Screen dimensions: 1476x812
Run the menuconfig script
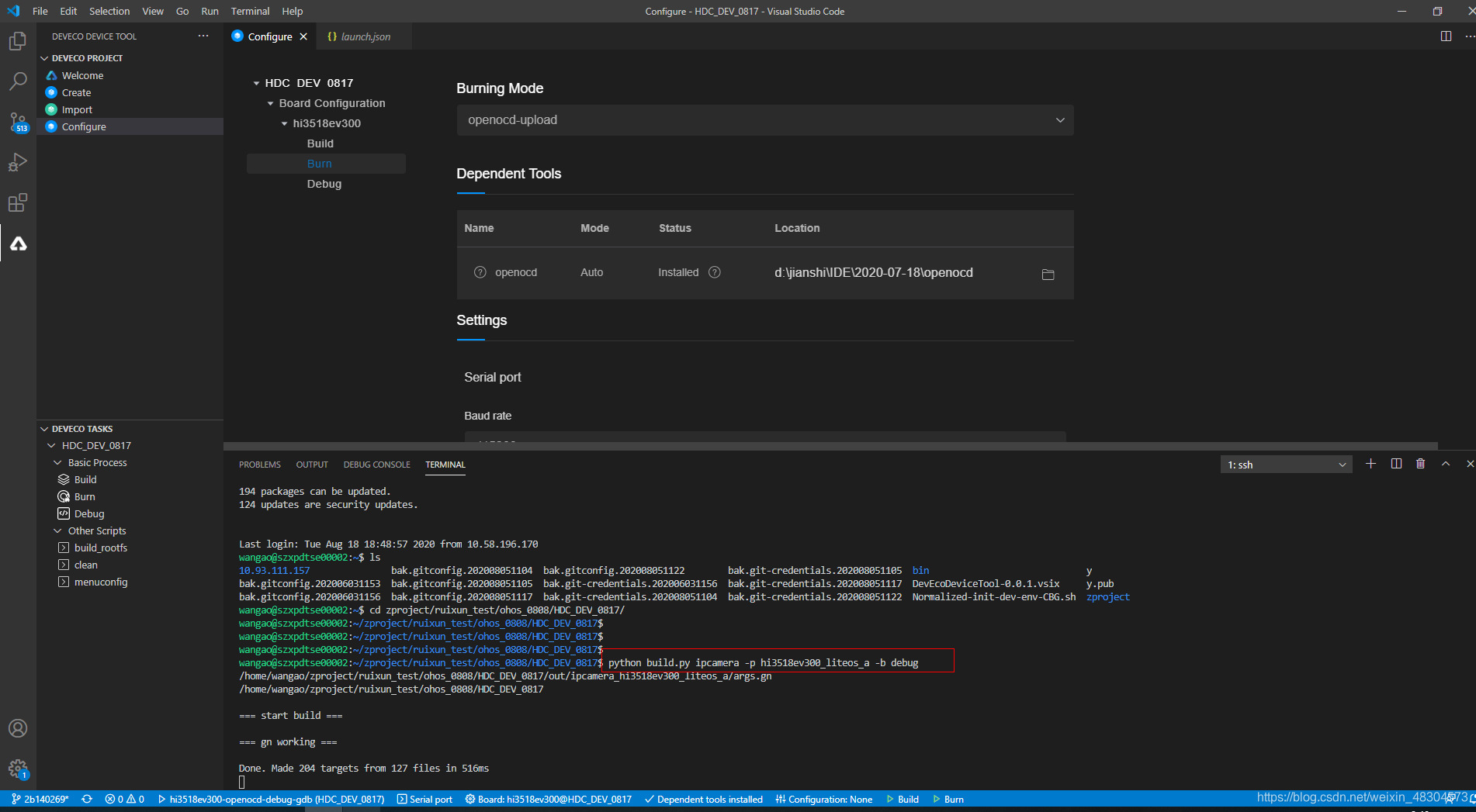pos(101,582)
